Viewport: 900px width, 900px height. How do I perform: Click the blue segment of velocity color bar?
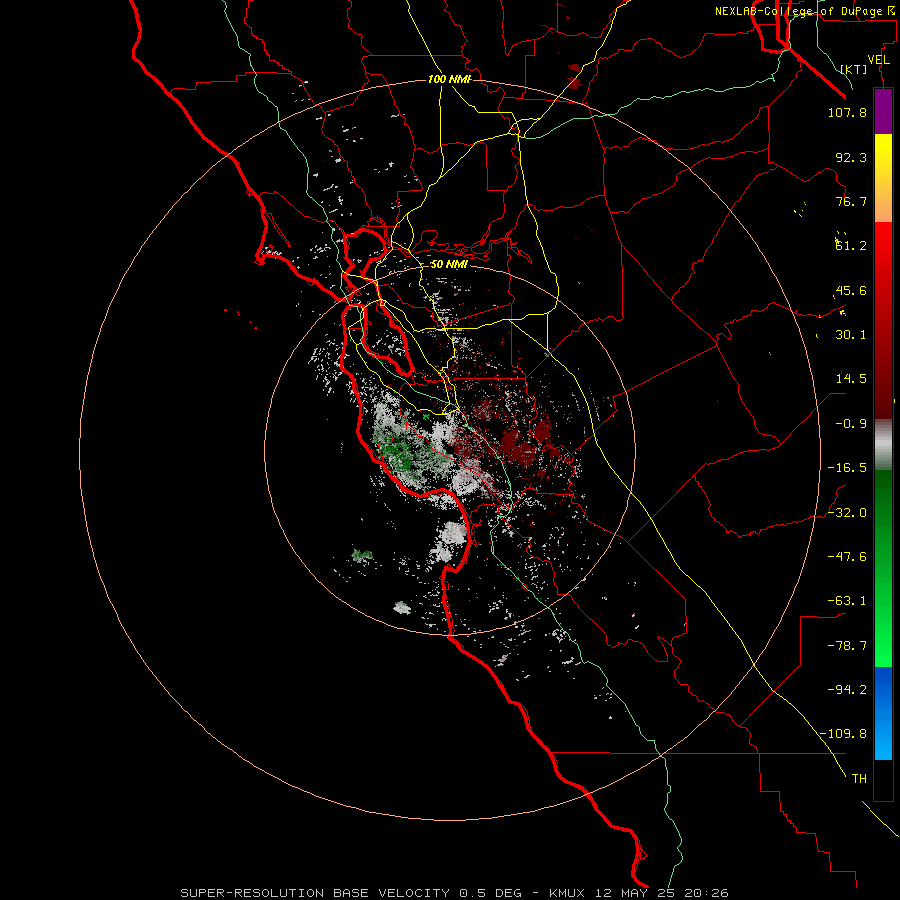pos(883,713)
